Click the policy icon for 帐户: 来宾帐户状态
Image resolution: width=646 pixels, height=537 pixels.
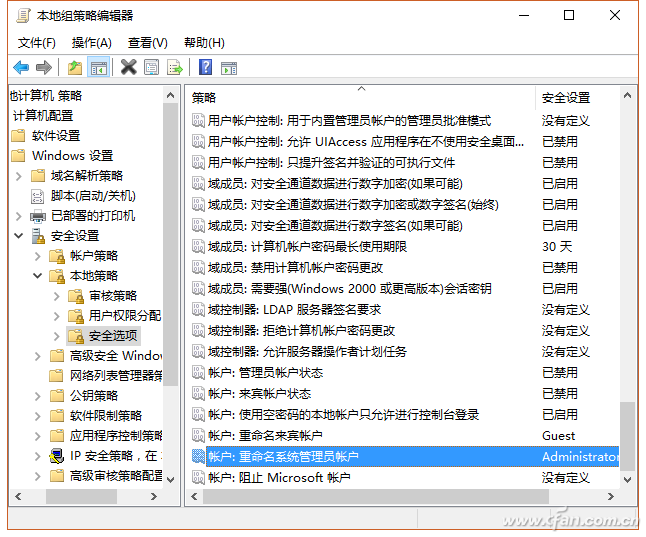coord(198,394)
